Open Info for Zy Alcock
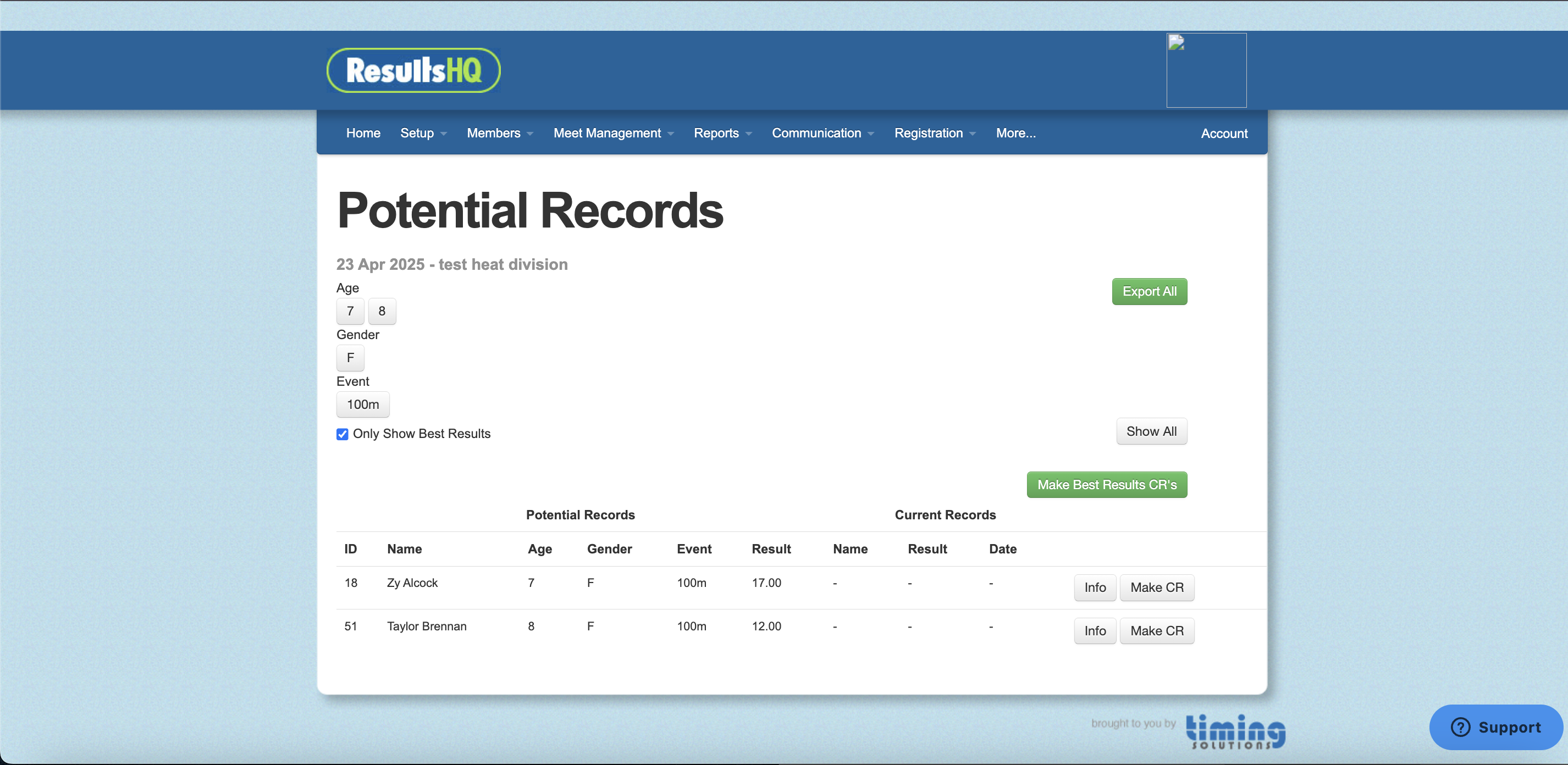1568x765 pixels. [1095, 588]
